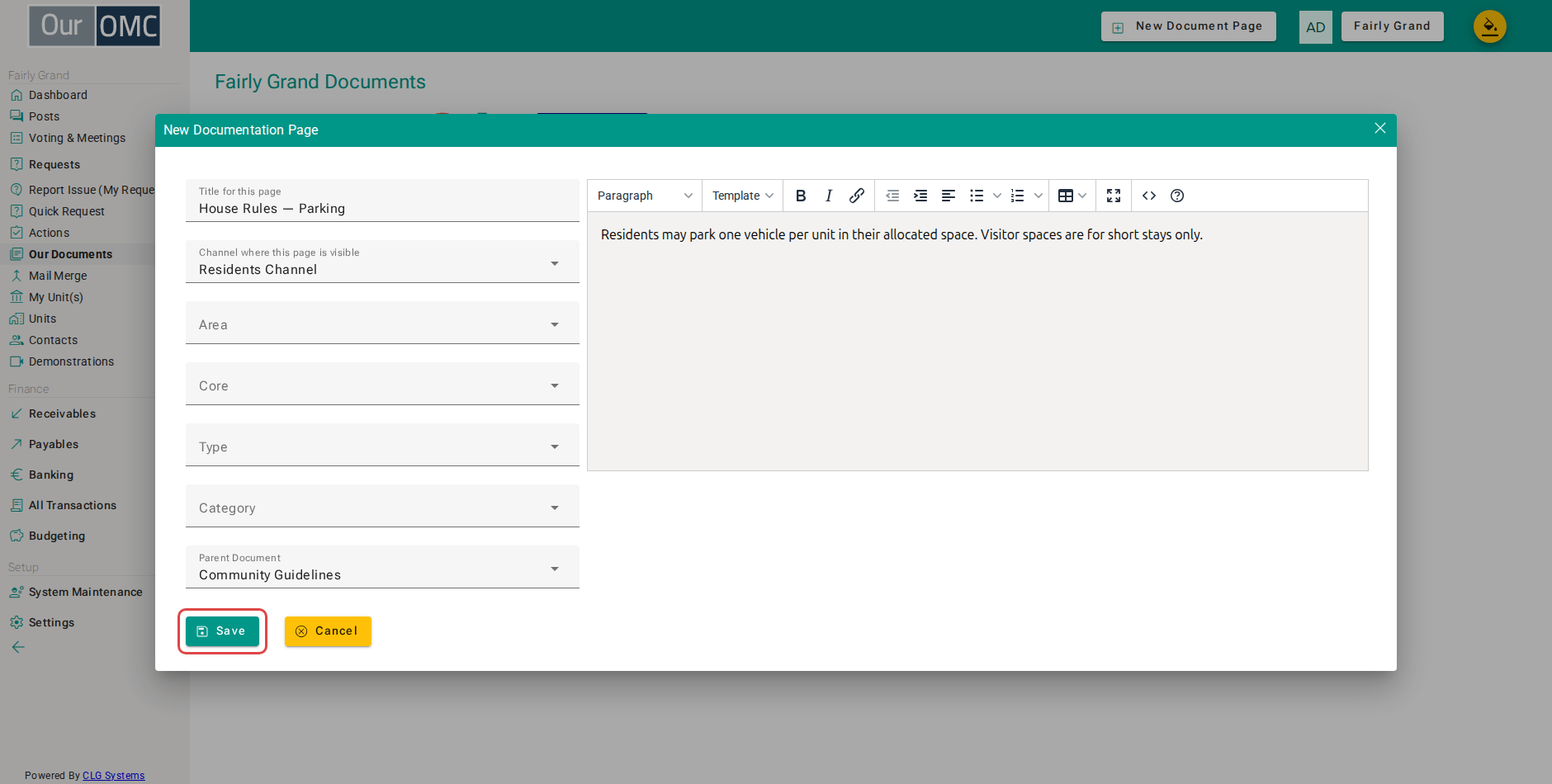The width and height of the screenshot is (1552, 784).
Task: Open Mail Merge from the sidebar
Action: 58,276
